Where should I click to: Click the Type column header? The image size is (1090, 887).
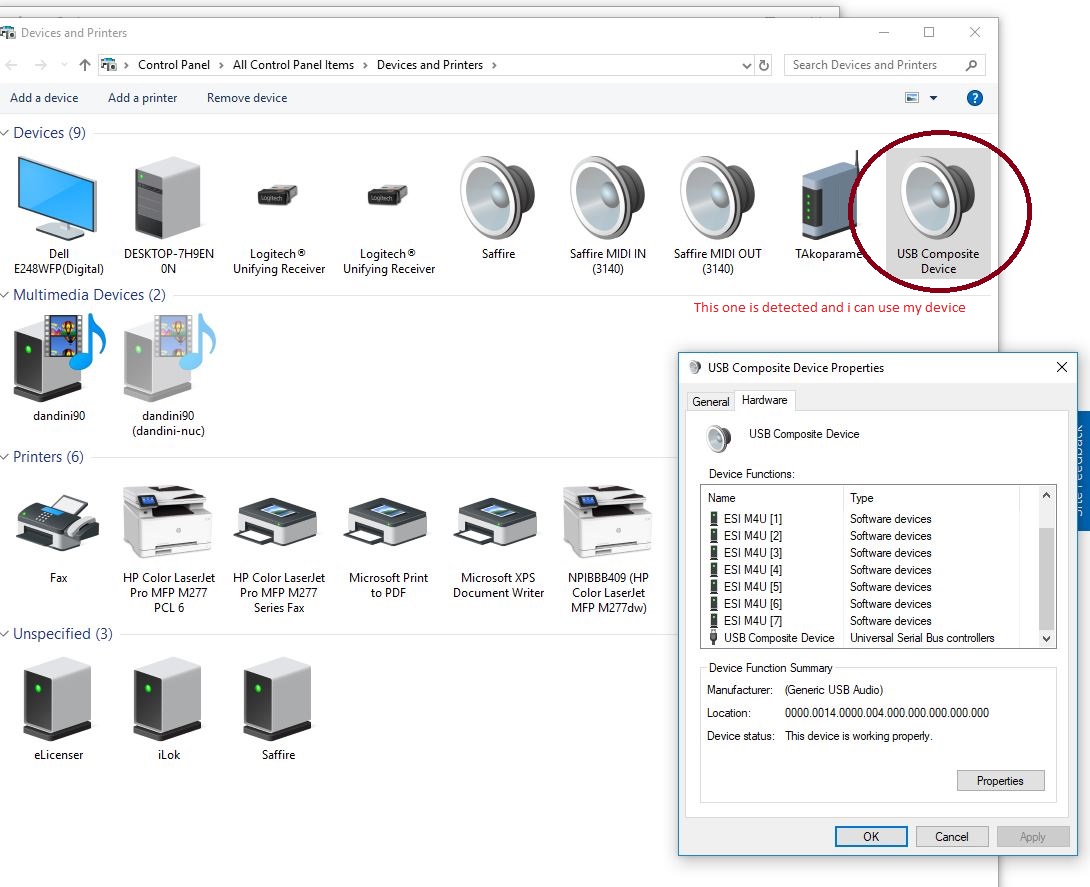pyautogui.click(x=932, y=498)
